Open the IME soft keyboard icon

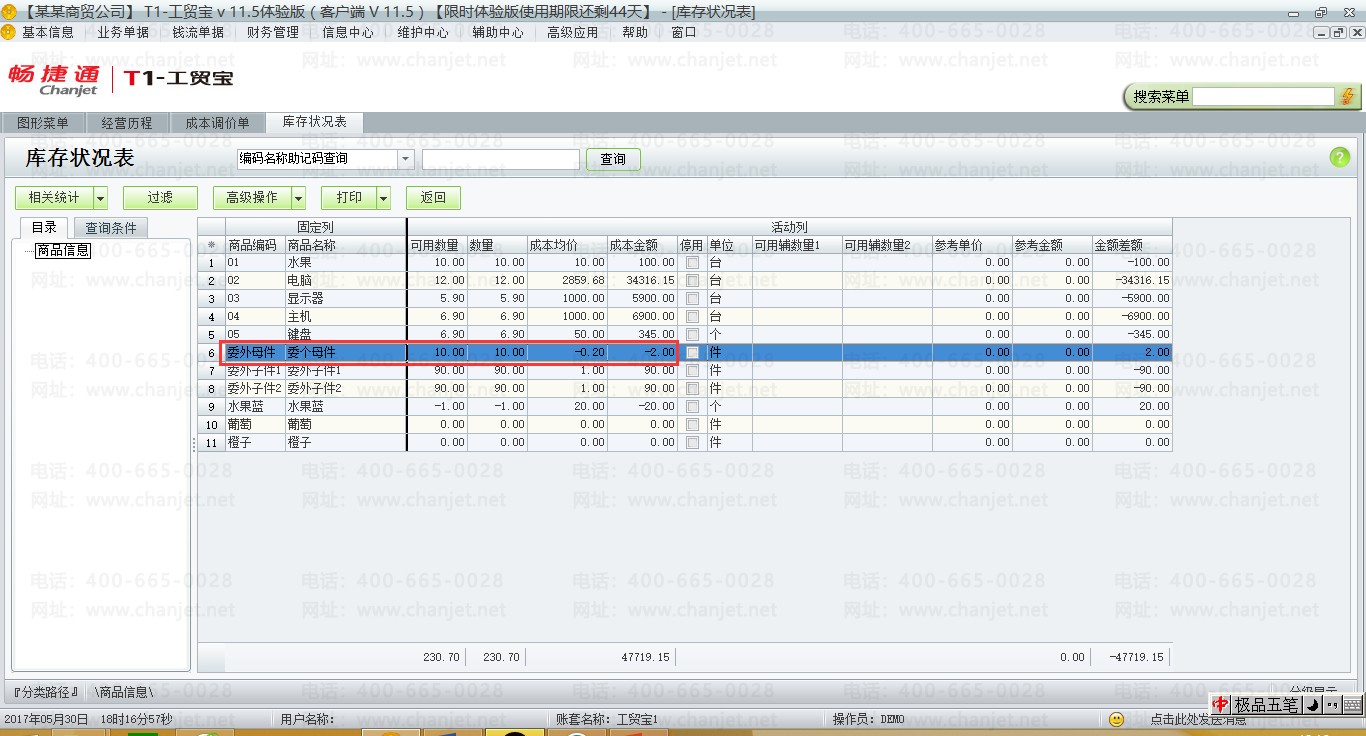pyautogui.click(x=1352, y=705)
